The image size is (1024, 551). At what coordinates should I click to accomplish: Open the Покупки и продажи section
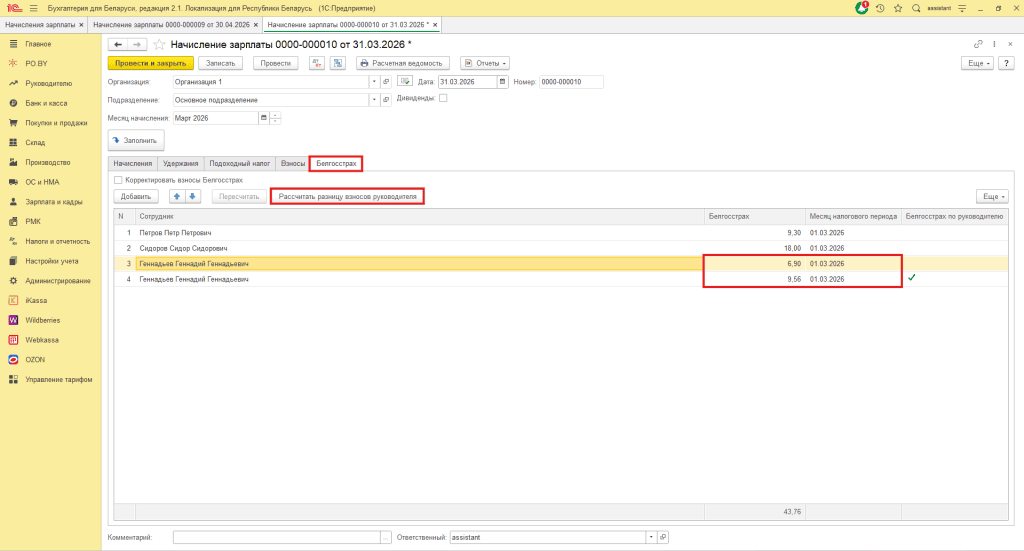(x=56, y=123)
